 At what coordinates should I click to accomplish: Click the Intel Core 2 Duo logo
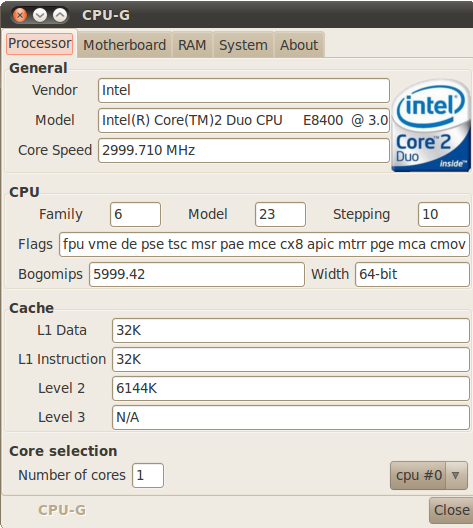click(x=431, y=126)
